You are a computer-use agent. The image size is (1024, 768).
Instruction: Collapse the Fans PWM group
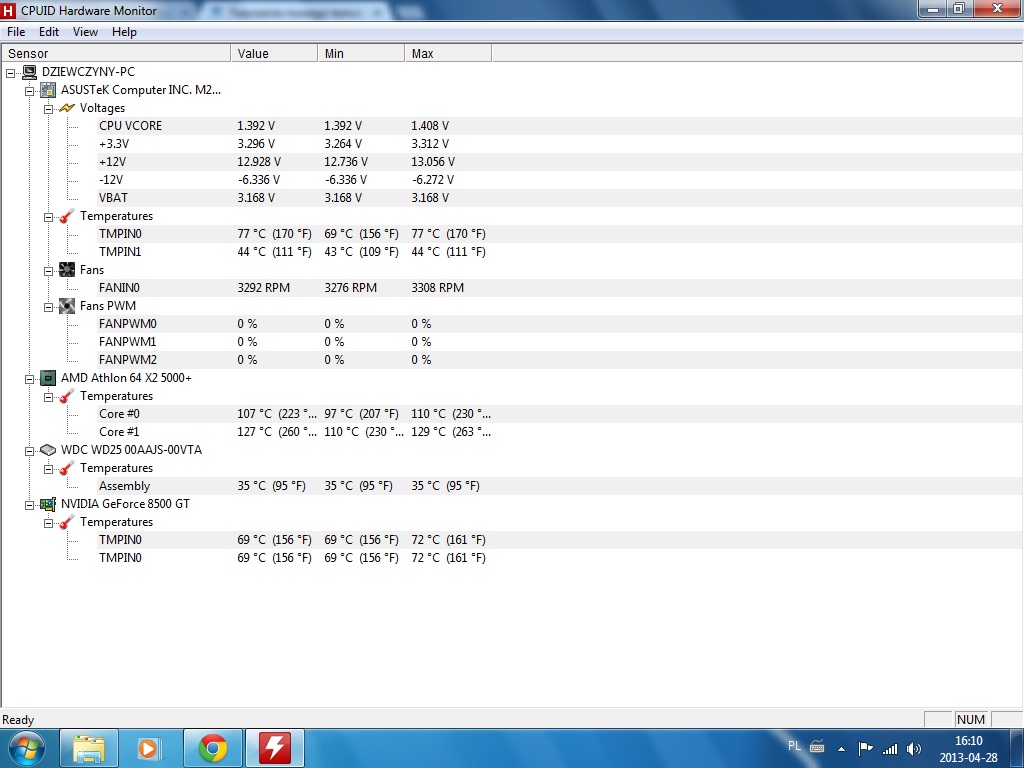[x=48, y=307]
